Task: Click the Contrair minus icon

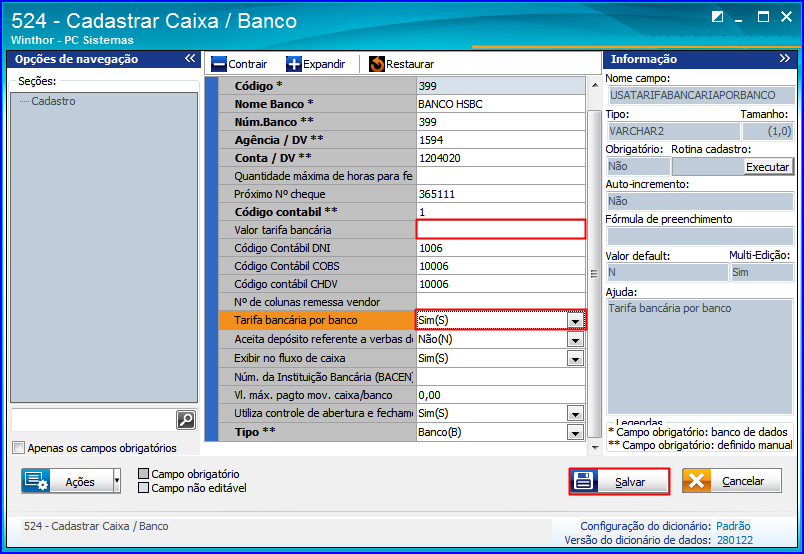Action: tap(219, 64)
